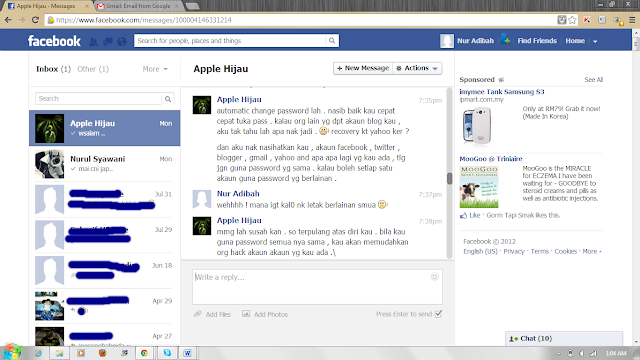Click the Facebook logo
The width and height of the screenshot is (640, 360).
point(54,41)
